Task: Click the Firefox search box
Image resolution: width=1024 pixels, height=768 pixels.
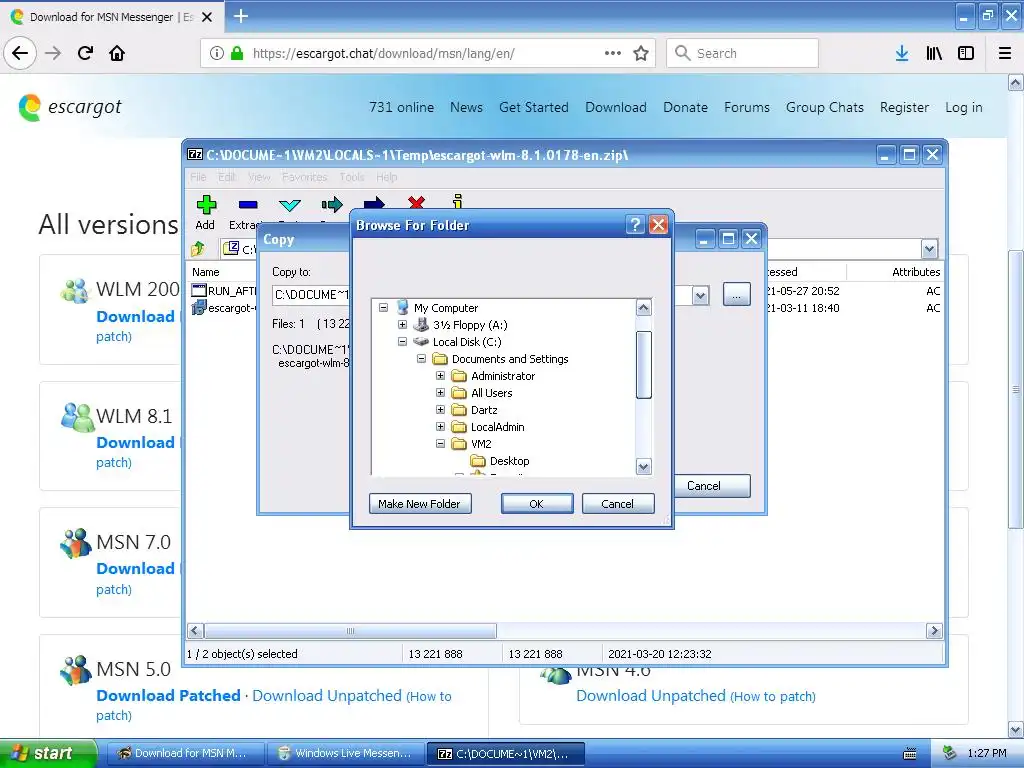Action: [x=743, y=53]
